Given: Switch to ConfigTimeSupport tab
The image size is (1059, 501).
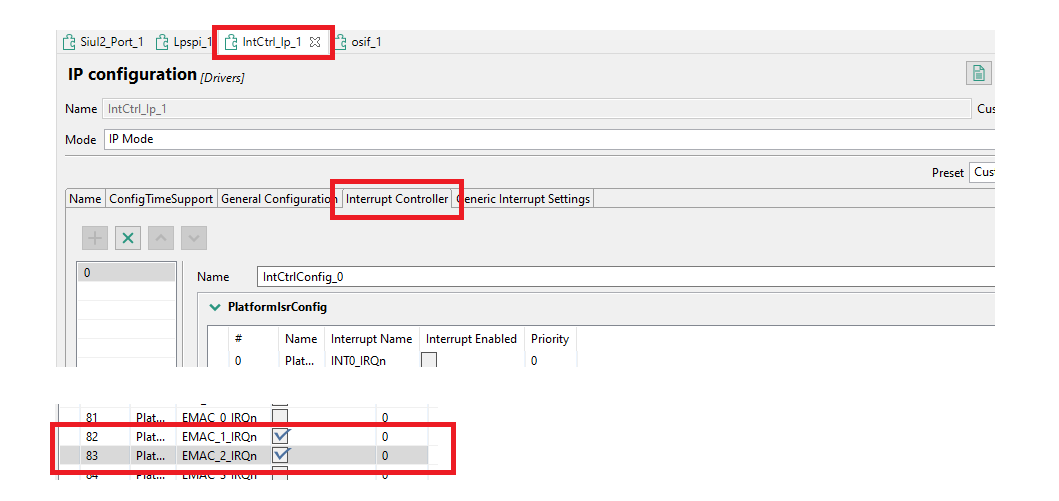Looking at the screenshot, I should click(161, 199).
